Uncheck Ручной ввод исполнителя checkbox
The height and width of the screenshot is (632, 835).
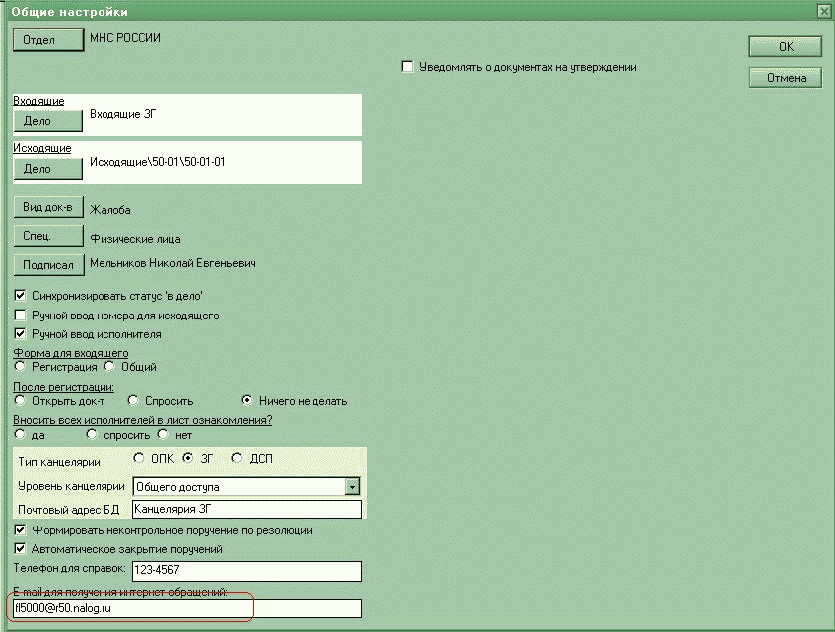(x=21, y=334)
